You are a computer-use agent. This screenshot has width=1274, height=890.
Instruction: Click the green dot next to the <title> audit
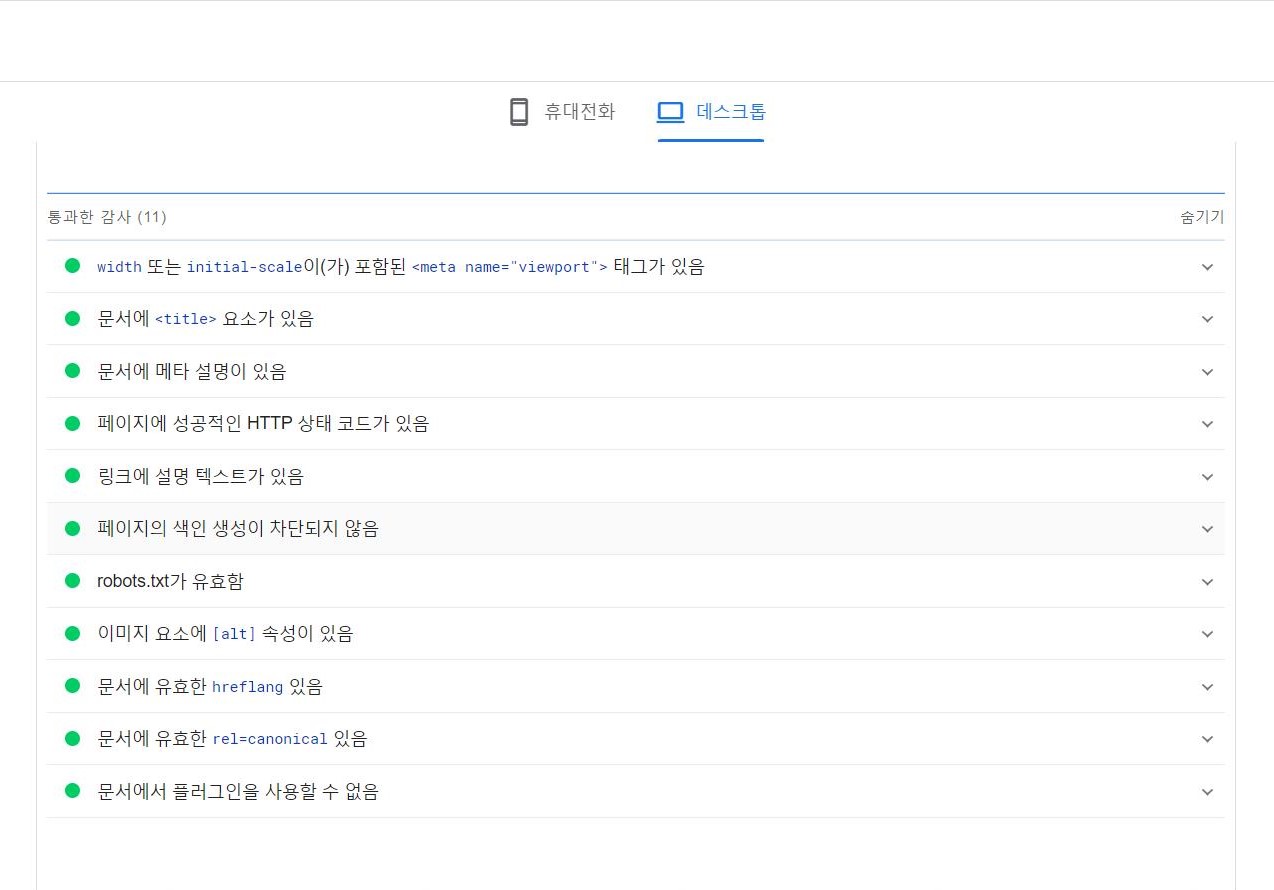(x=72, y=318)
